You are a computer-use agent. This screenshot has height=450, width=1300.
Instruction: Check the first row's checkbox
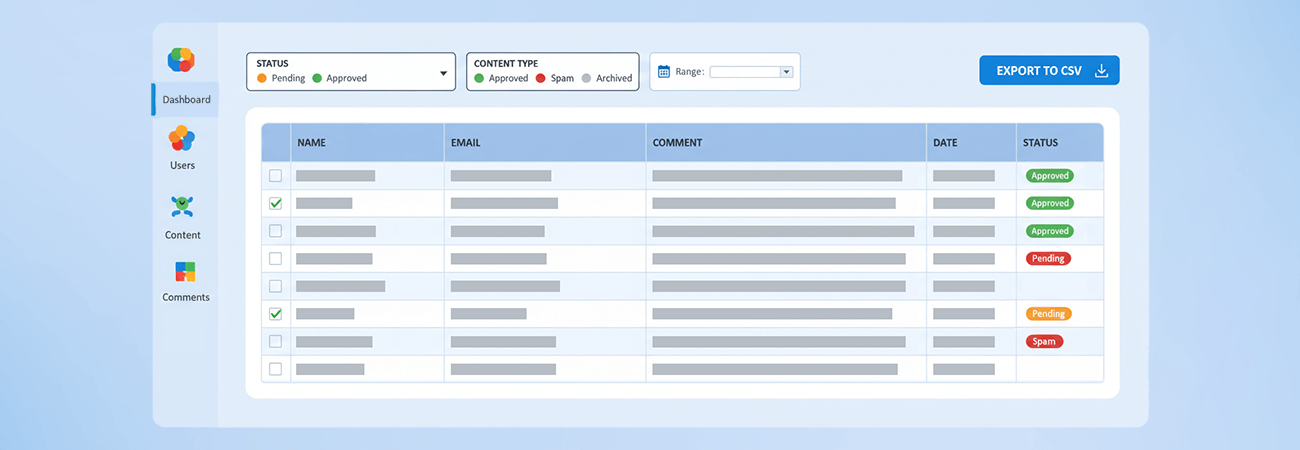pyautogui.click(x=276, y=176)
